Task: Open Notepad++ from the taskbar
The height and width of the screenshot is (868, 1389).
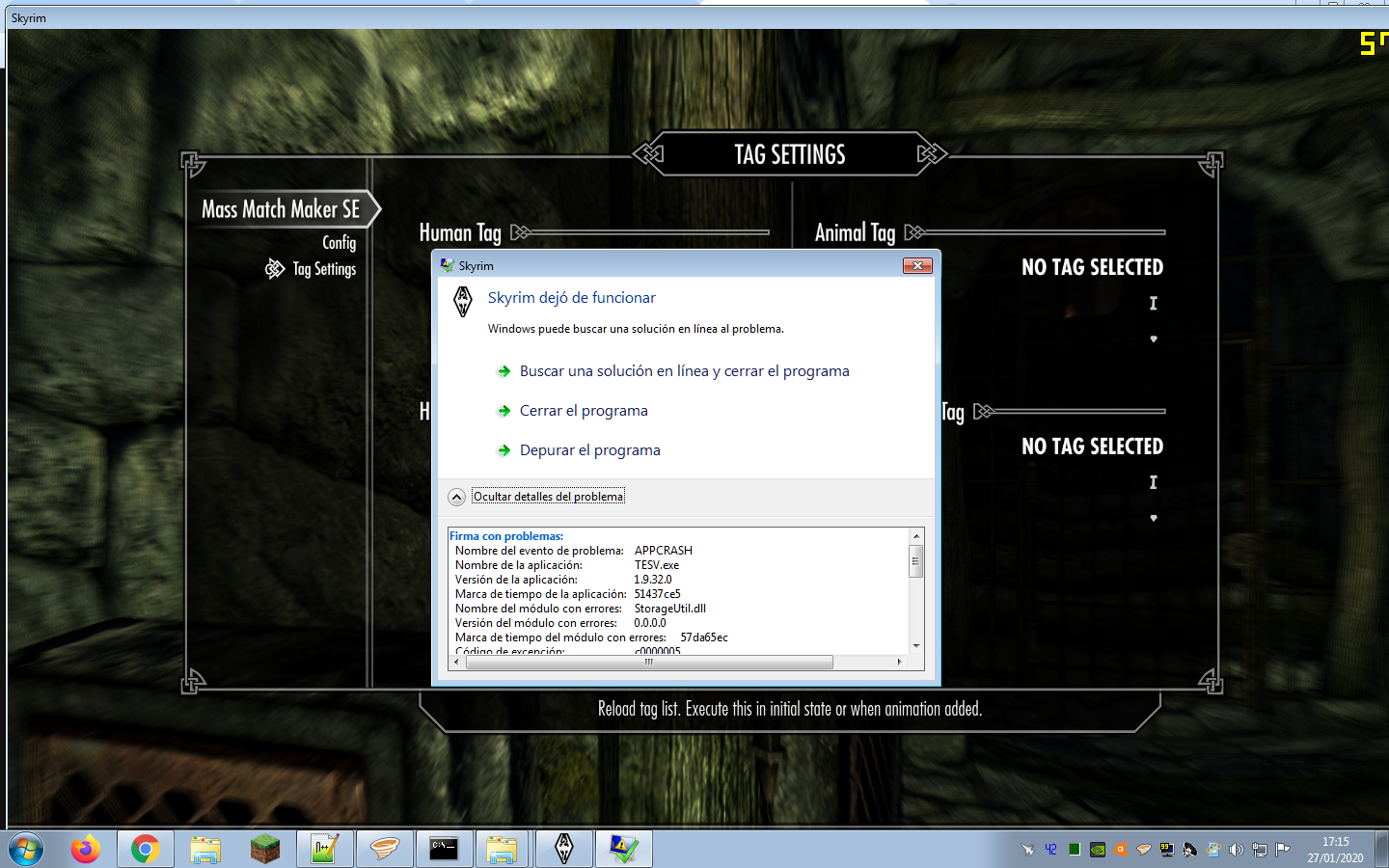Action: 324,850
